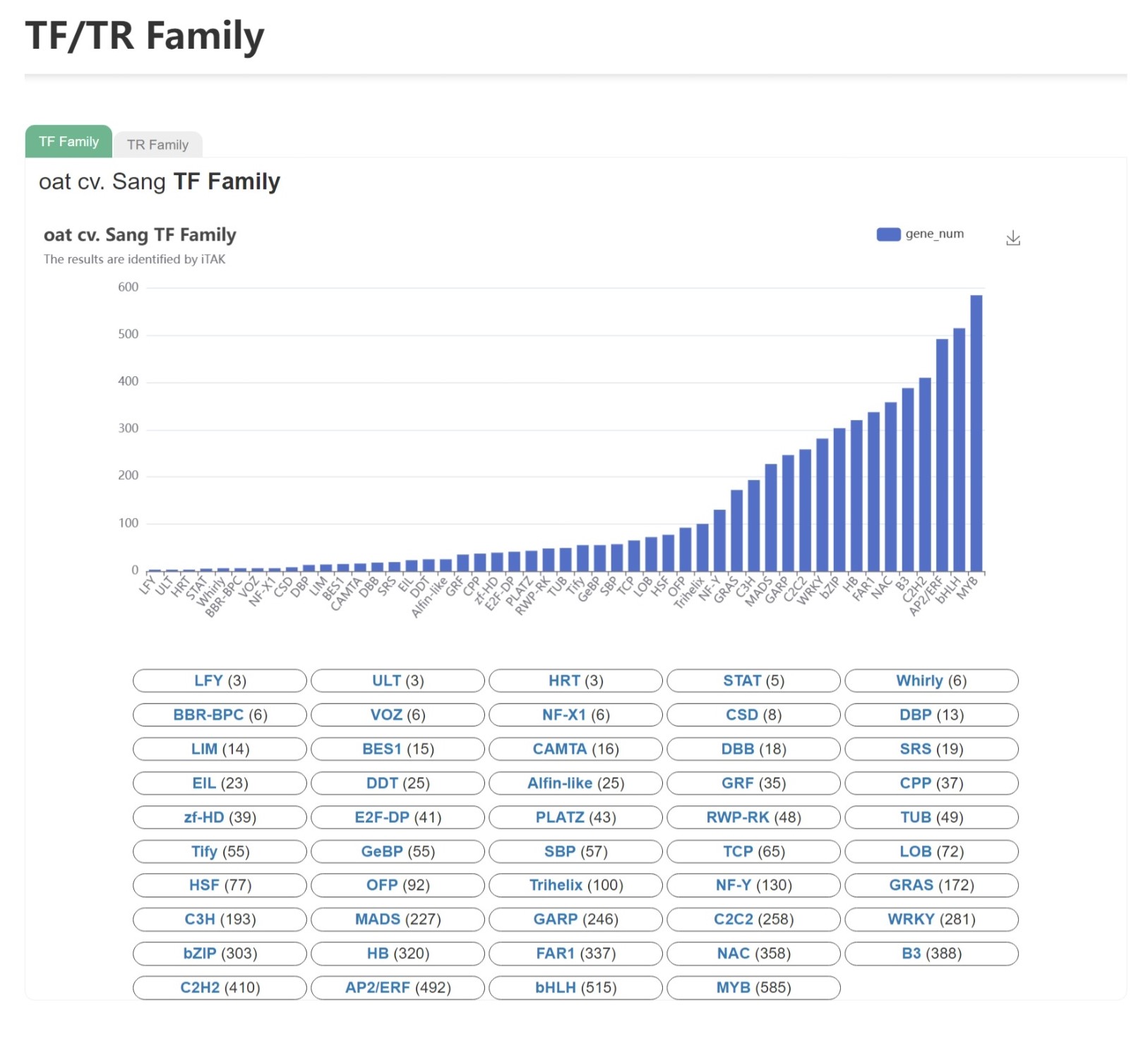
Task: Open the bHLH (515) family link
Action: click(x=575, y=987)
